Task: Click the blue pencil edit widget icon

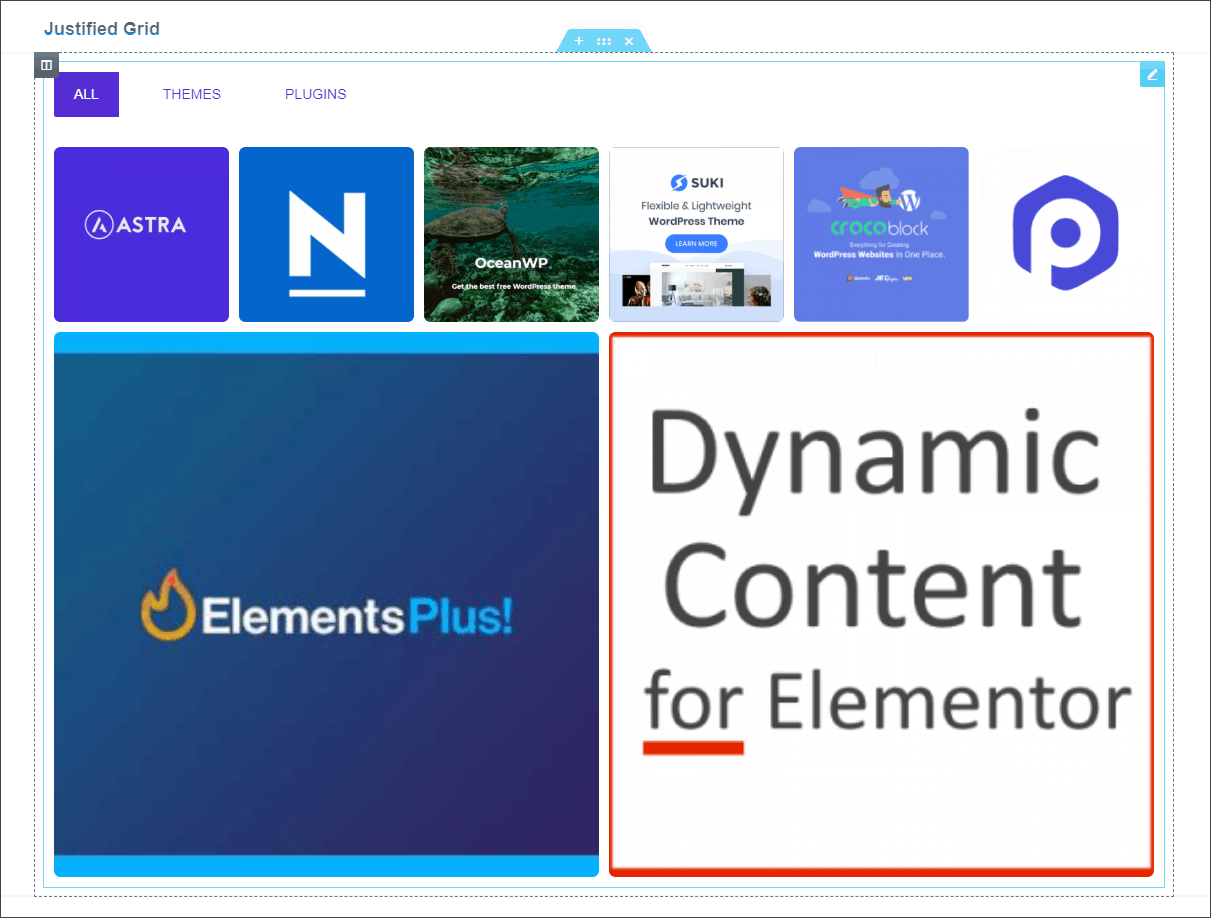Action: pos(1152,74)
